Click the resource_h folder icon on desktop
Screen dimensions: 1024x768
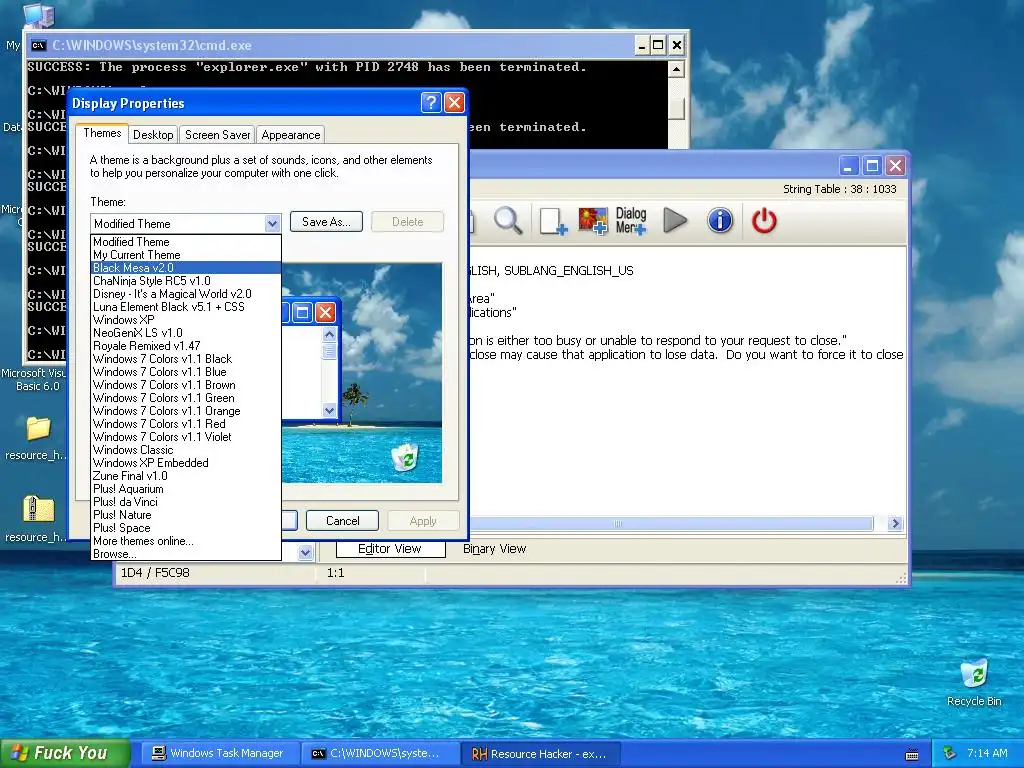point(38,429)
